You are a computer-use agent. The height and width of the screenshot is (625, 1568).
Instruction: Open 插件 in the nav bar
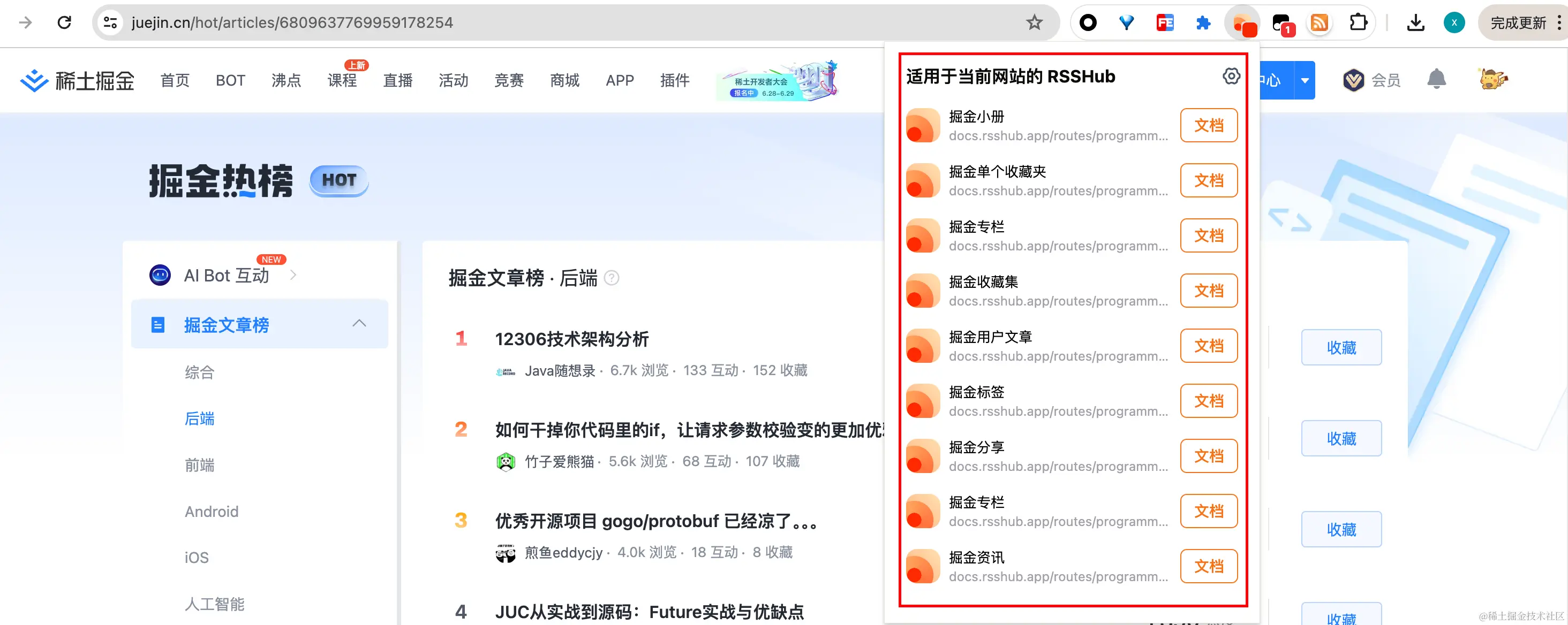pyautogui.click(x=674, y=80)
